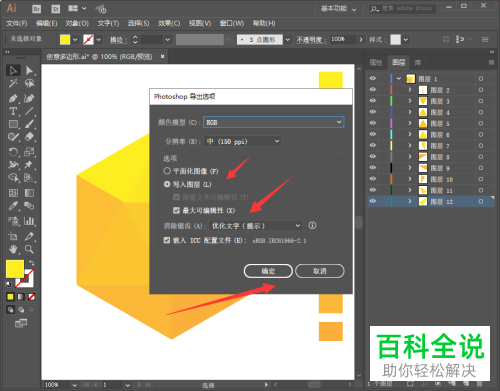The width and height of the screenshot is (500, 391).
Task: Select the None color mode button
Action: pyautogui.click(x=32, y=296)
